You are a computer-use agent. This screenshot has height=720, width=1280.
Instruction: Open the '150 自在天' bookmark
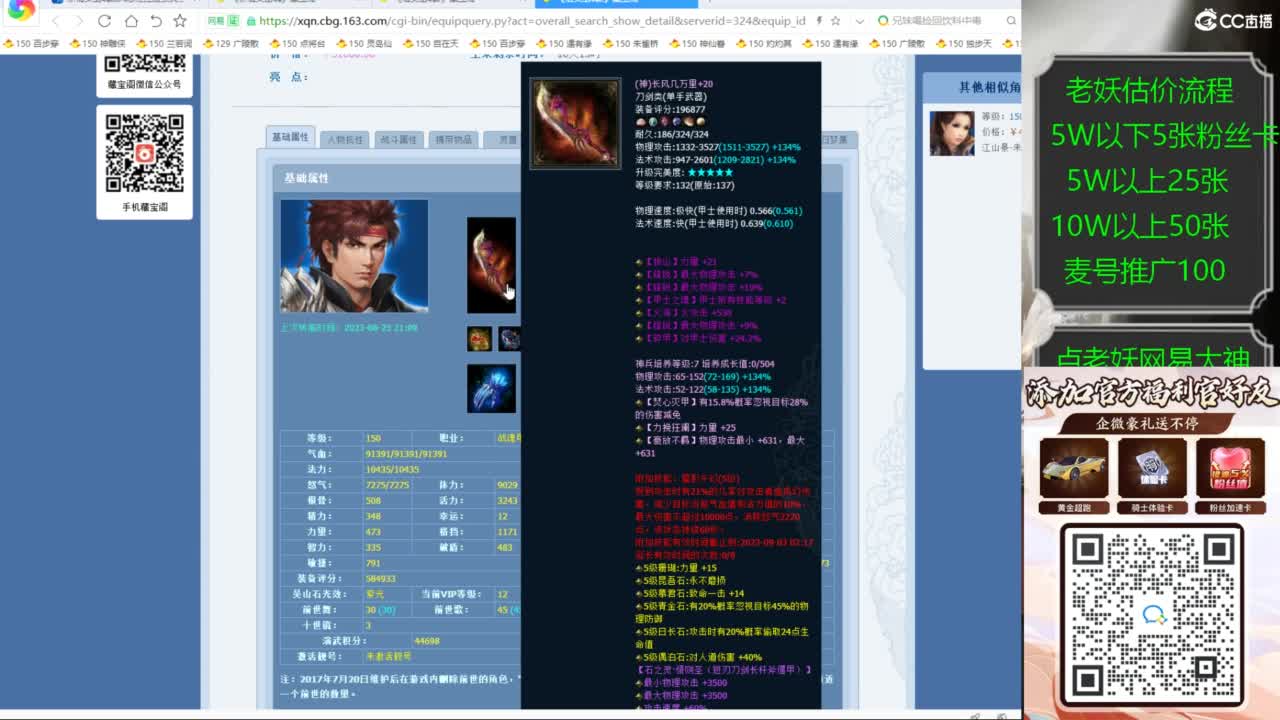pos(431,44)
